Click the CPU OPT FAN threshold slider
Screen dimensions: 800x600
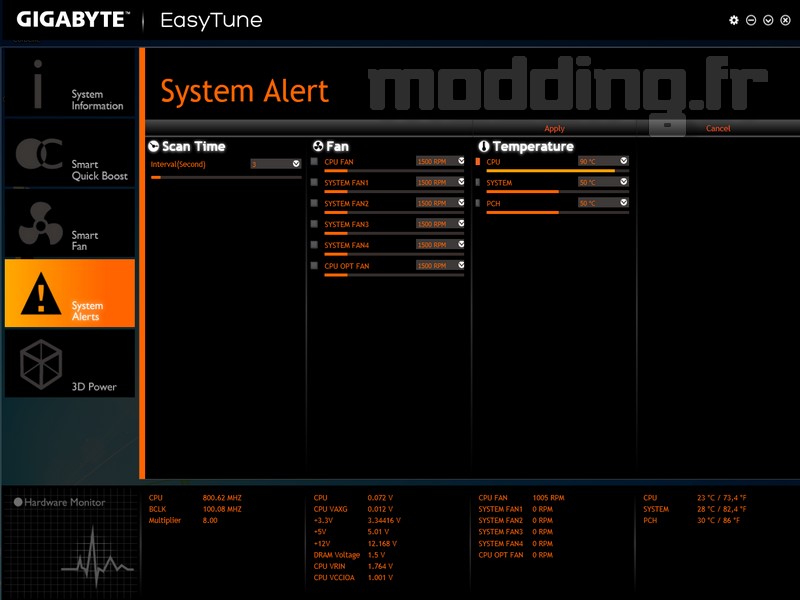point(394,275)
